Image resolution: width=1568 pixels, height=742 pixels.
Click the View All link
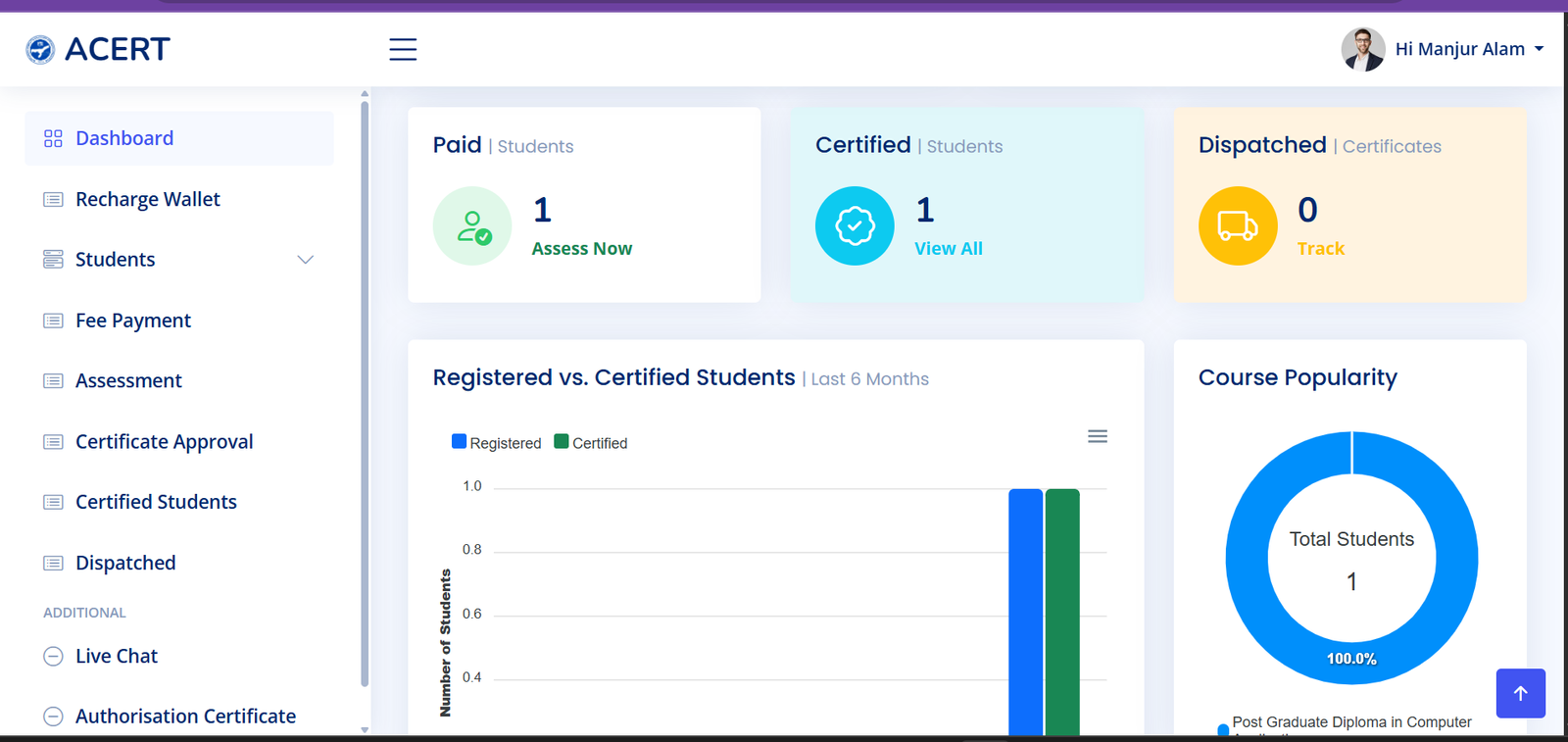click(x=948, y=249)
